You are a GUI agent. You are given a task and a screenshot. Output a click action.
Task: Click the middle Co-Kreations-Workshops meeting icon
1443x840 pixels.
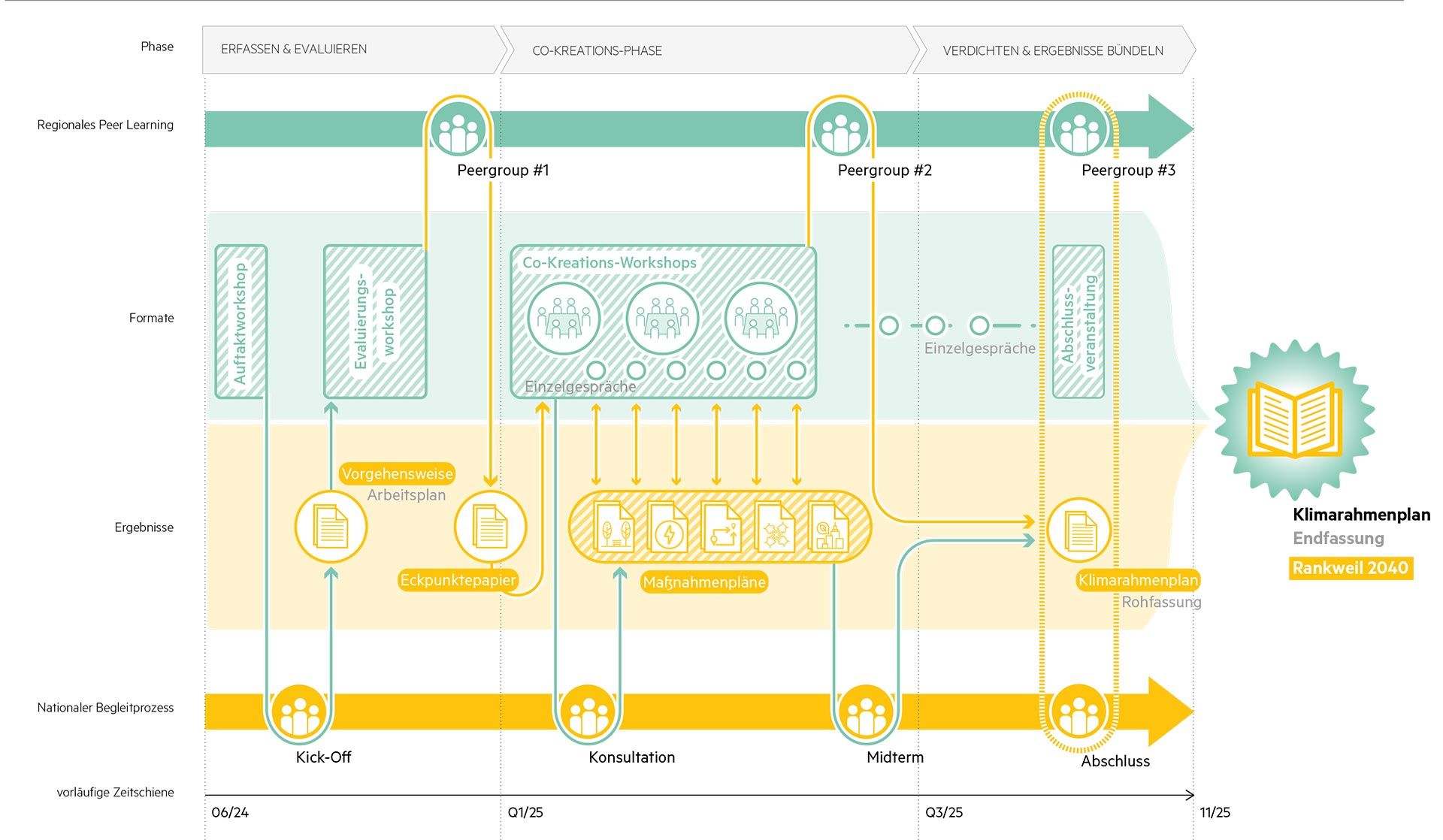(x=662, y=319)
